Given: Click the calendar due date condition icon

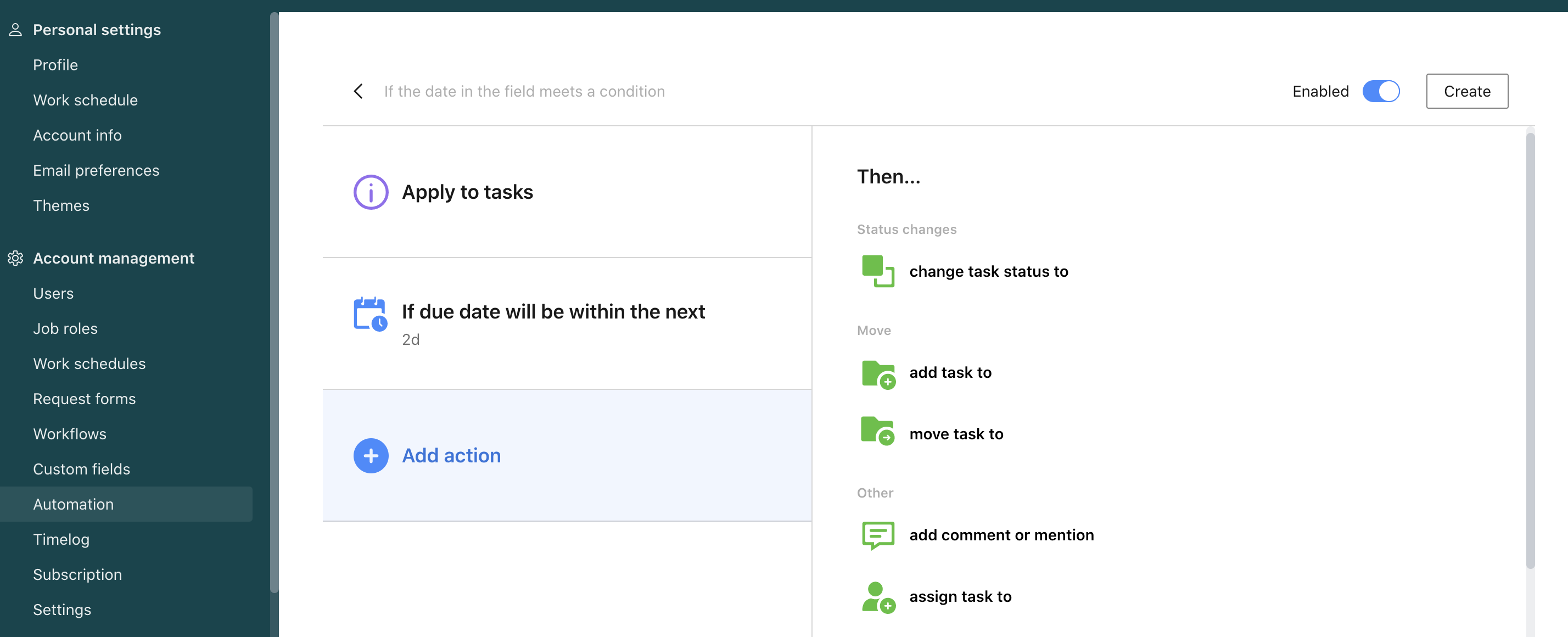Looking at the screenshot, I should click(369, 314).
